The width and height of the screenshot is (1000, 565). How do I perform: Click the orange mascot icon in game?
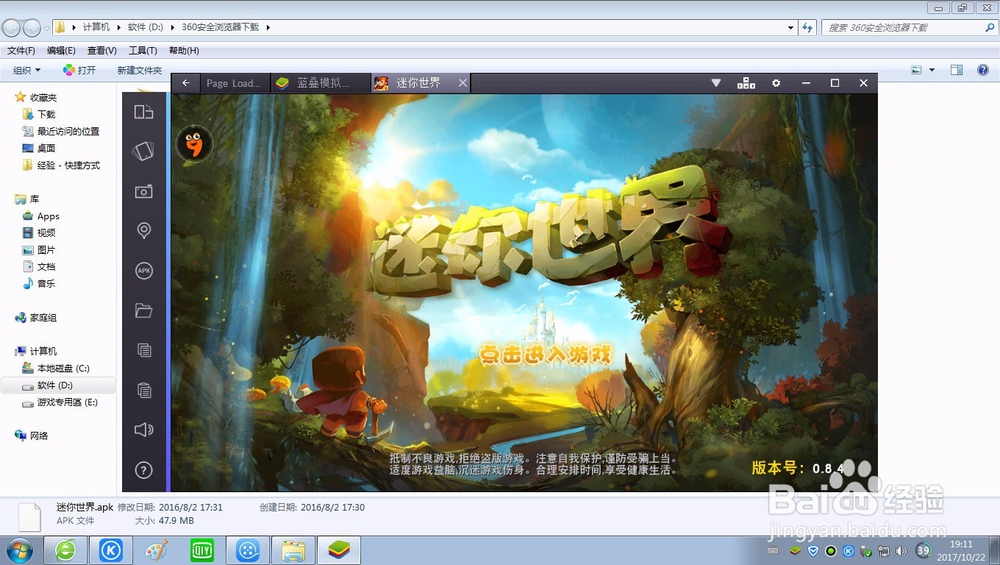point(194,143)
